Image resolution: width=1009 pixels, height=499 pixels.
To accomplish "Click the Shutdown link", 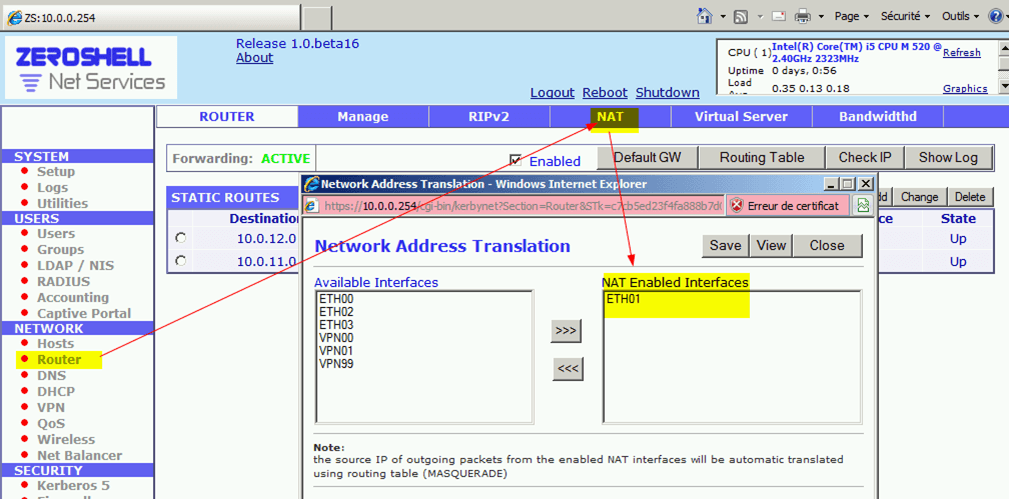I will (x=667, y=93).
